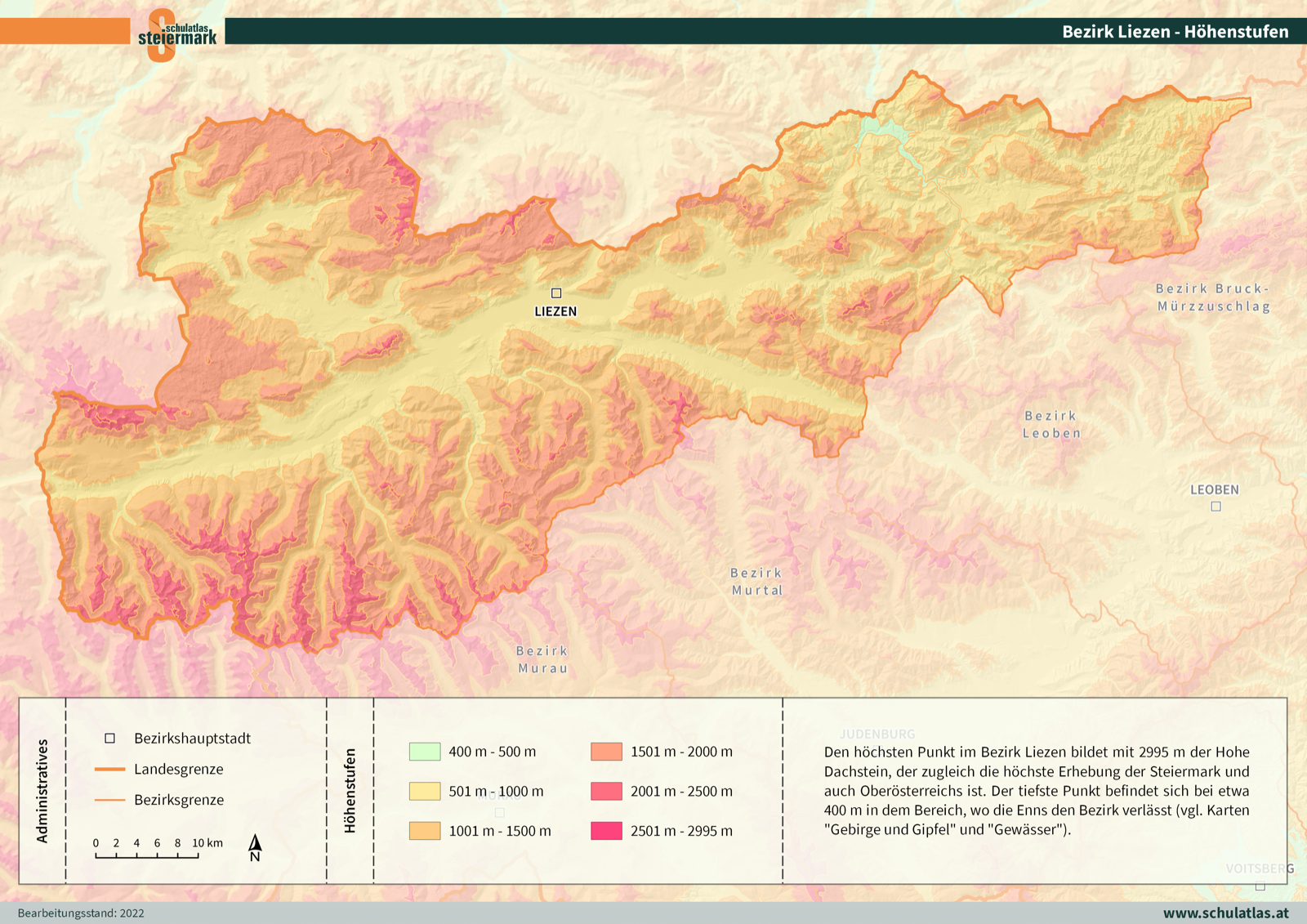
Task: Click the Liezen district capital square marker
Action: pyautogui.click(x=556, y=293)
